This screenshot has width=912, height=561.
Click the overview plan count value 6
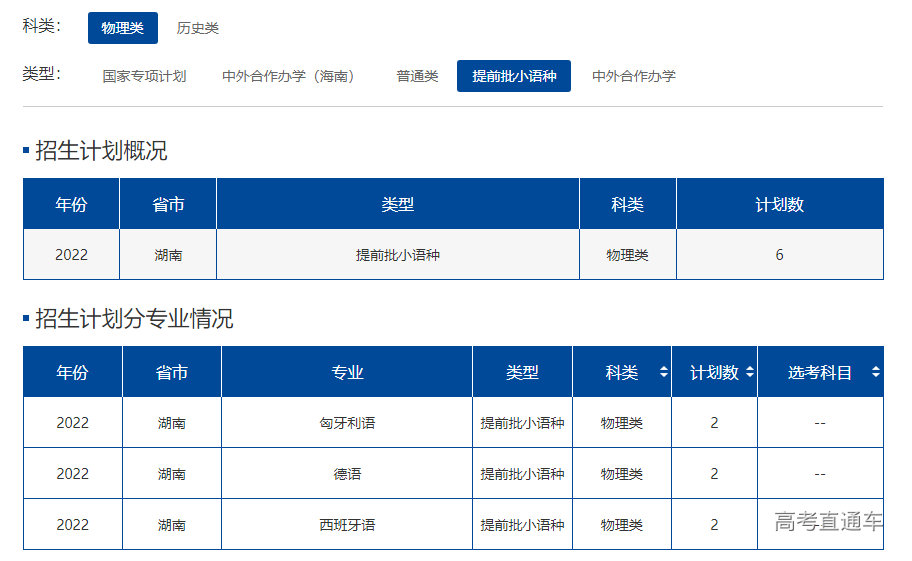779,255
